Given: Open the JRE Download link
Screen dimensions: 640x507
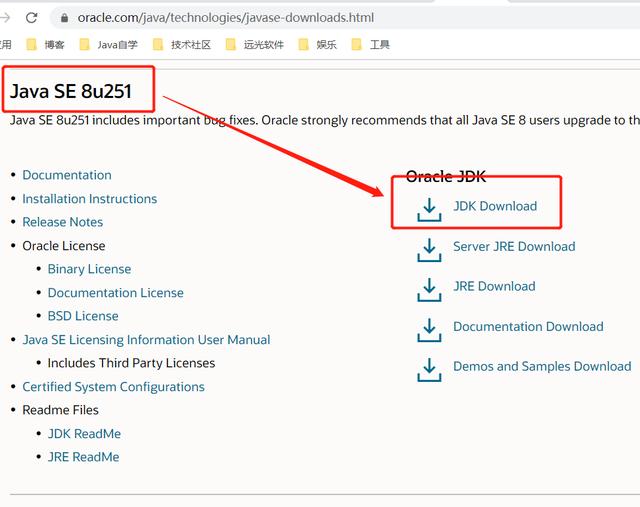Looking at the screenshot, I should pyautogui.click(x=494, y=286).
